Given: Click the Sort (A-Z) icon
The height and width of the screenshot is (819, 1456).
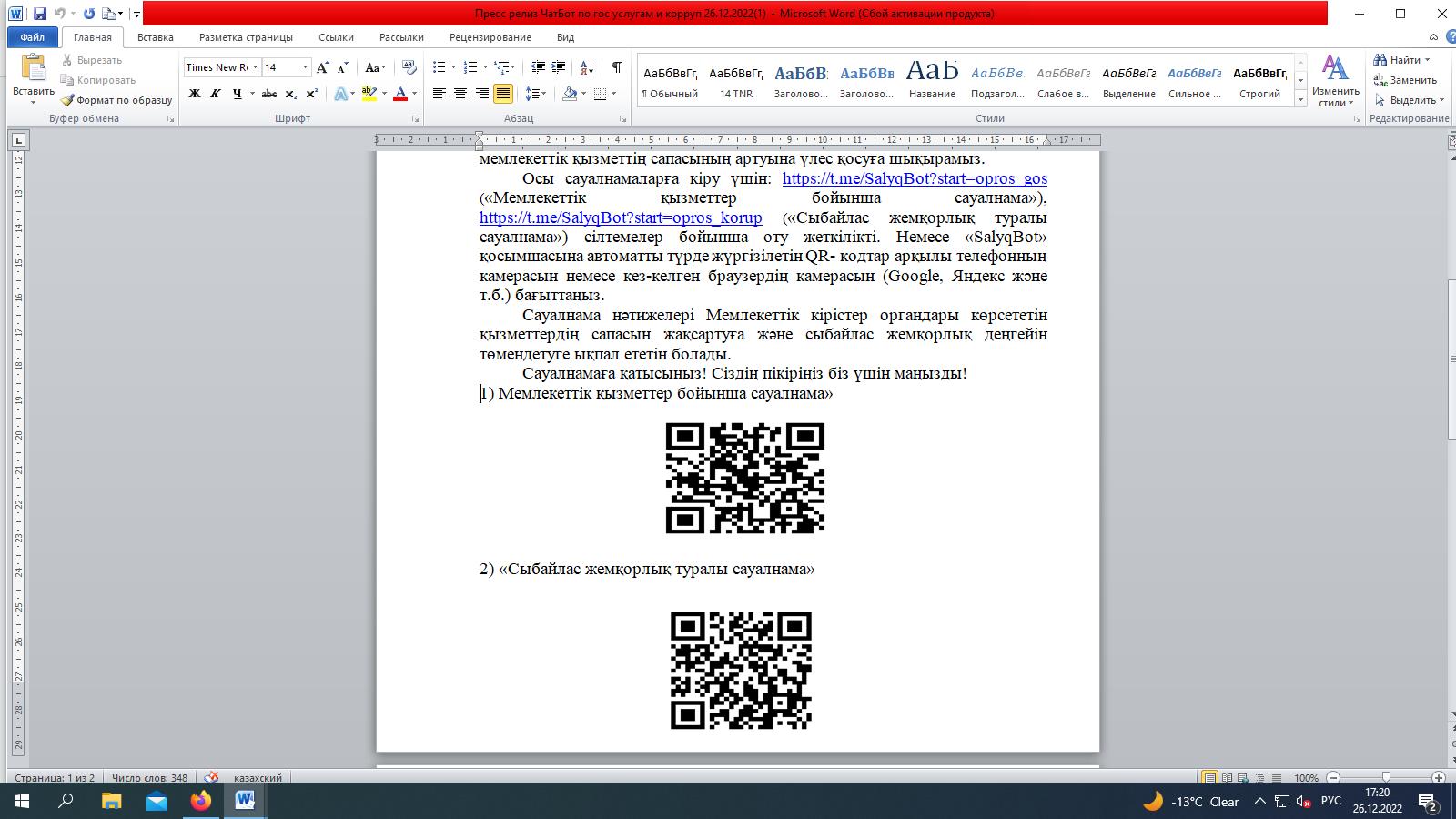Looking at the screenshot, I should coord(587,67).
